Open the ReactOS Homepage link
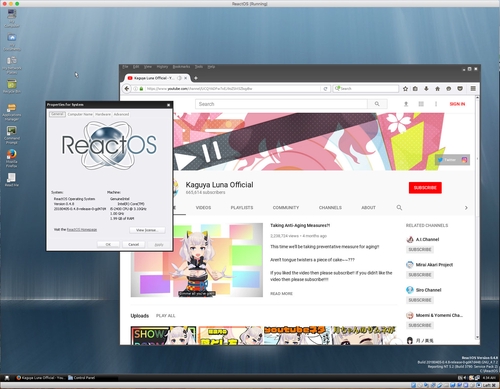This screenshot has width=500, height=389. click(x=82, y=230)
